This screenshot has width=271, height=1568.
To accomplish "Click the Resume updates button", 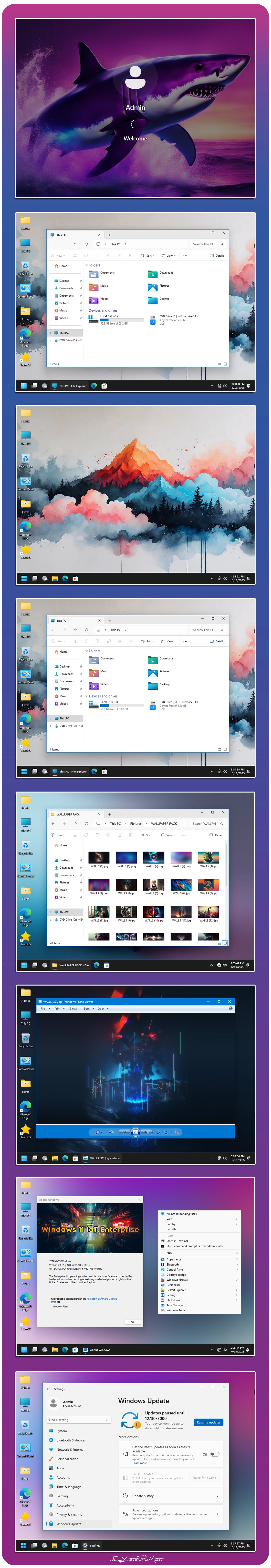I will click(x=209, y=1423).
